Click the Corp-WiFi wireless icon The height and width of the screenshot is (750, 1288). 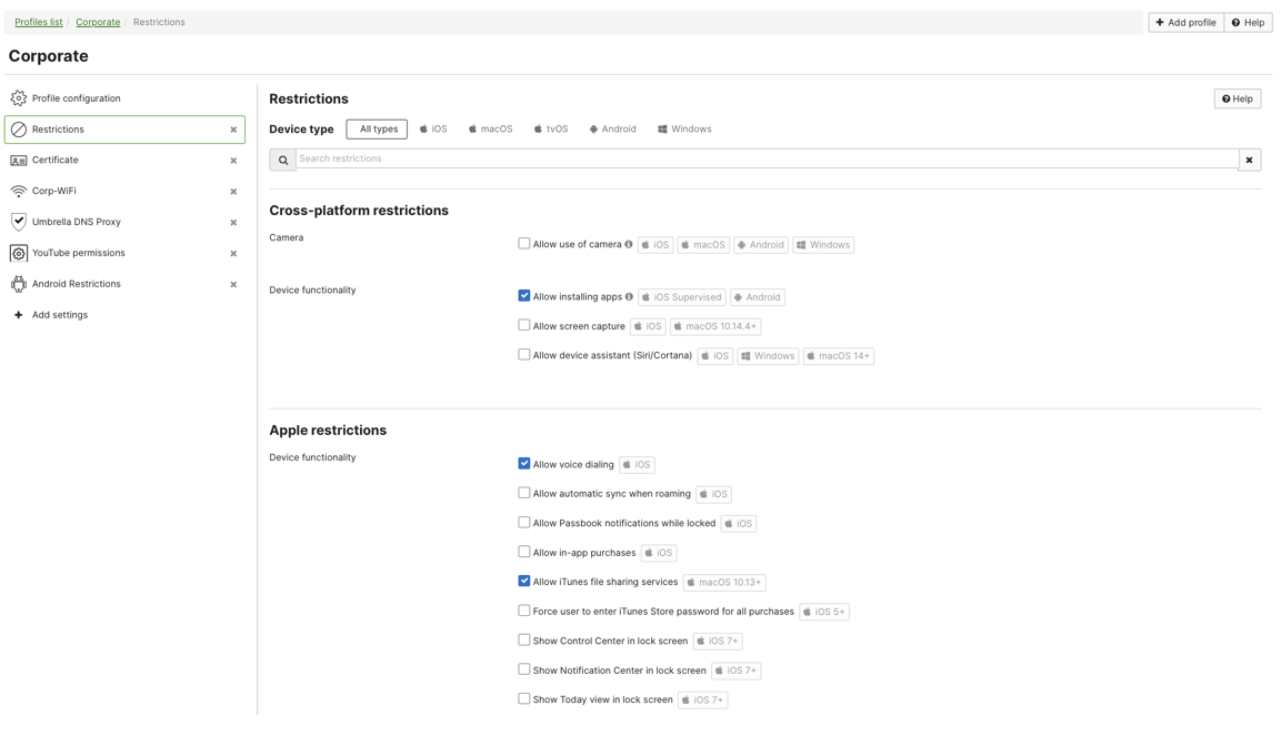click(18, 191)
